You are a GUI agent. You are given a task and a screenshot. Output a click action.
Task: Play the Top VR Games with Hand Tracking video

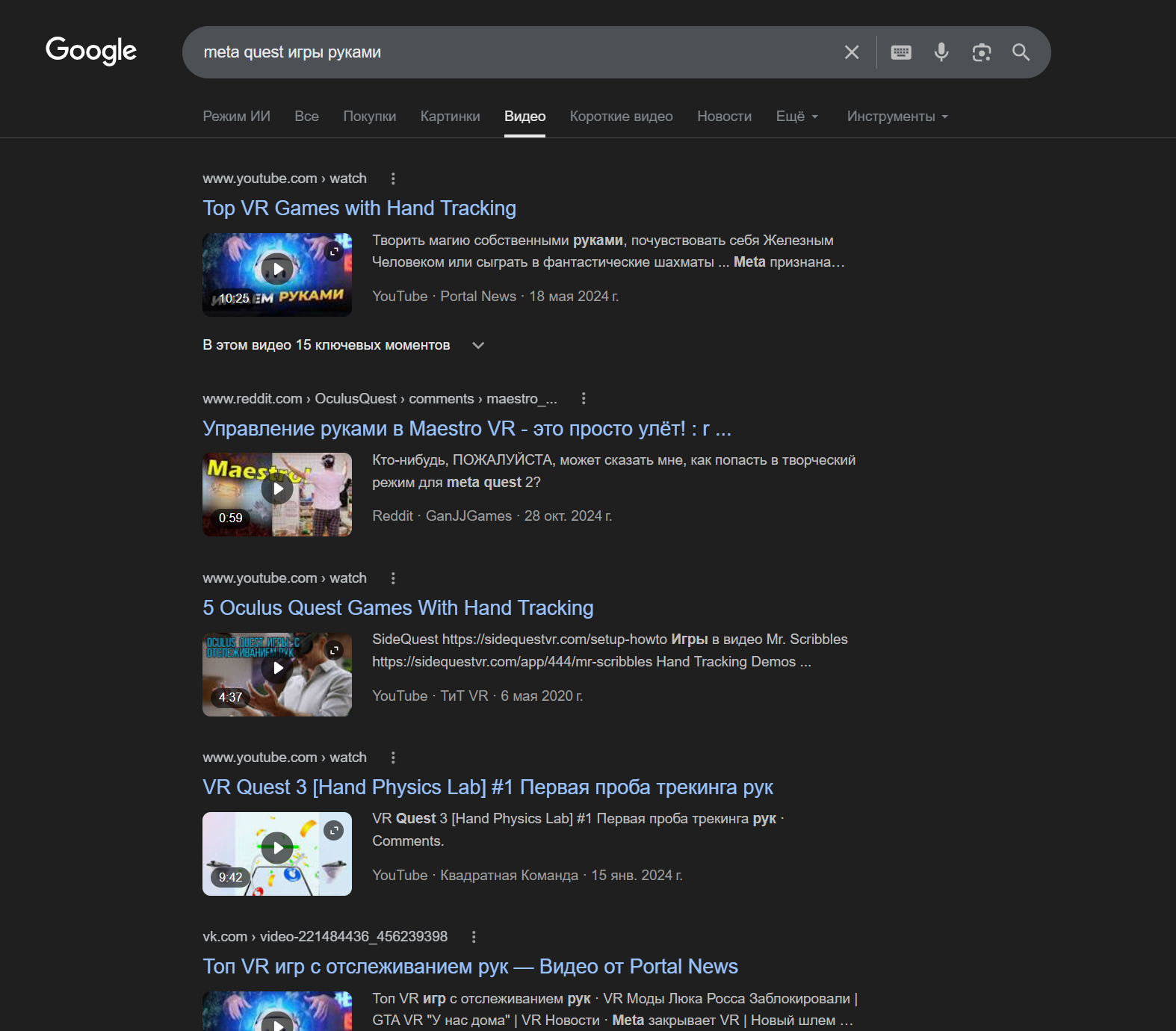coord(277,269)
